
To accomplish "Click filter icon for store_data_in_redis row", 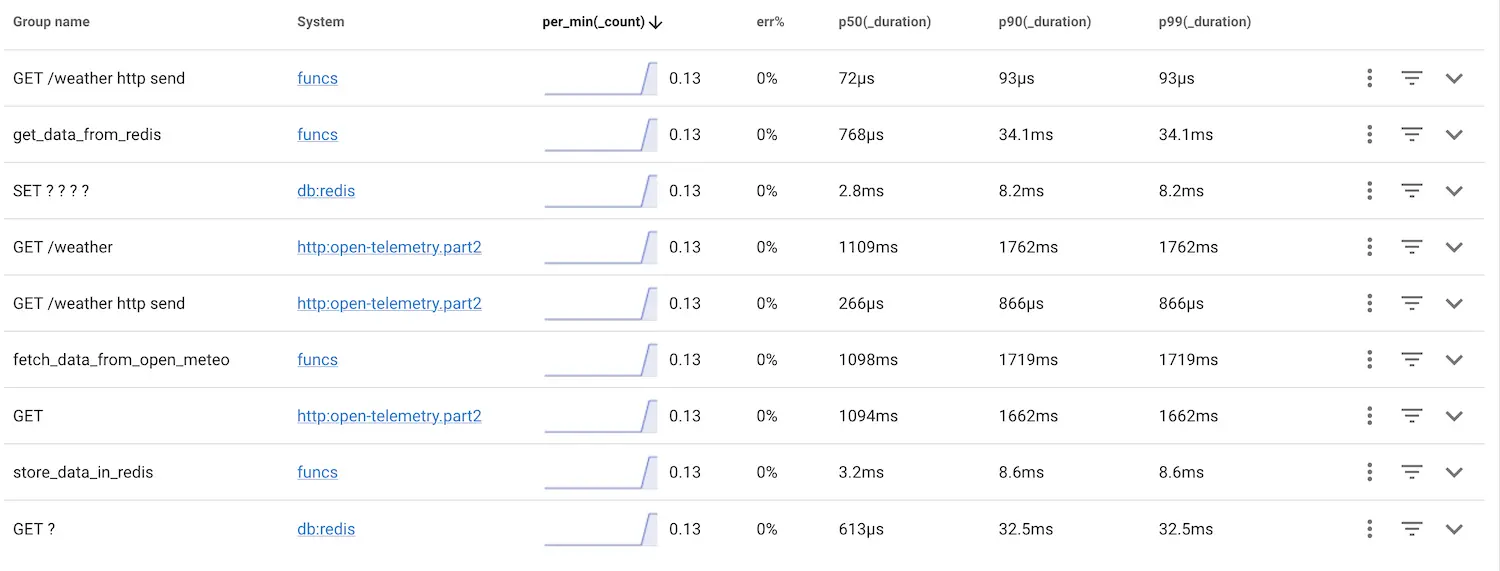I will tap(1411, 472).
